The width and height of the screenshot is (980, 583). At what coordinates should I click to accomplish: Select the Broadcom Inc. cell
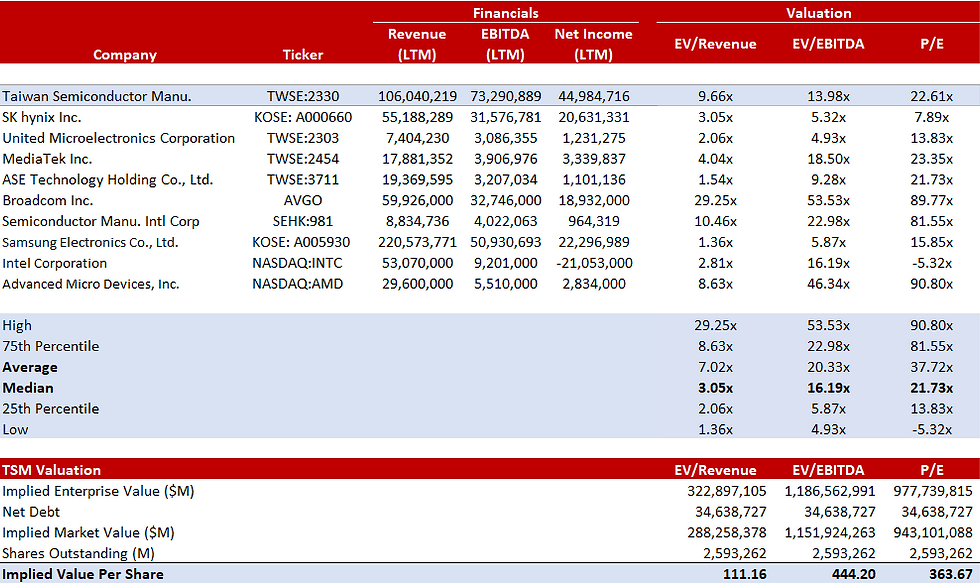(x=48, y=201)
